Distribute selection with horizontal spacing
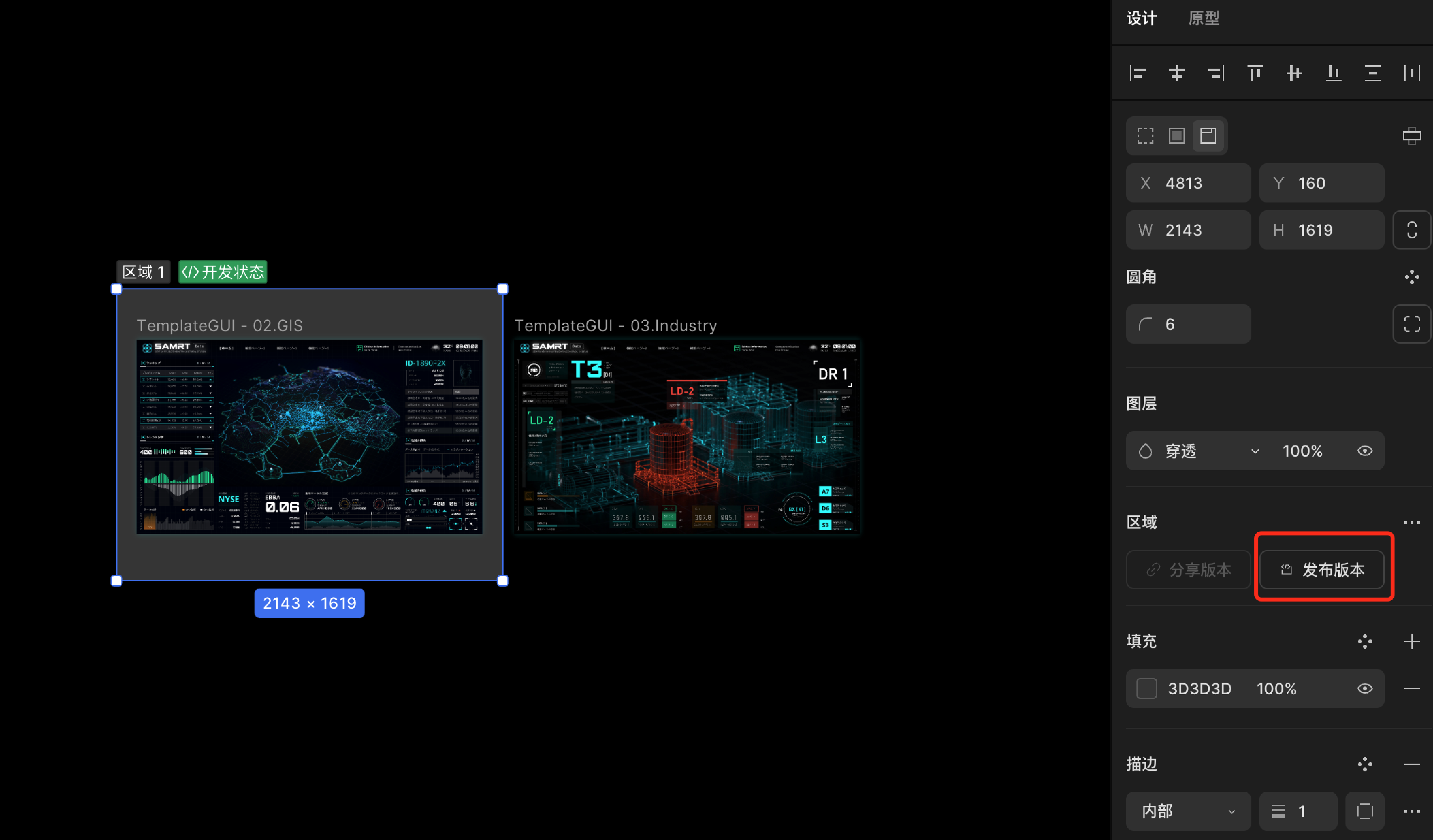1433x840 pixels. 1412,73
